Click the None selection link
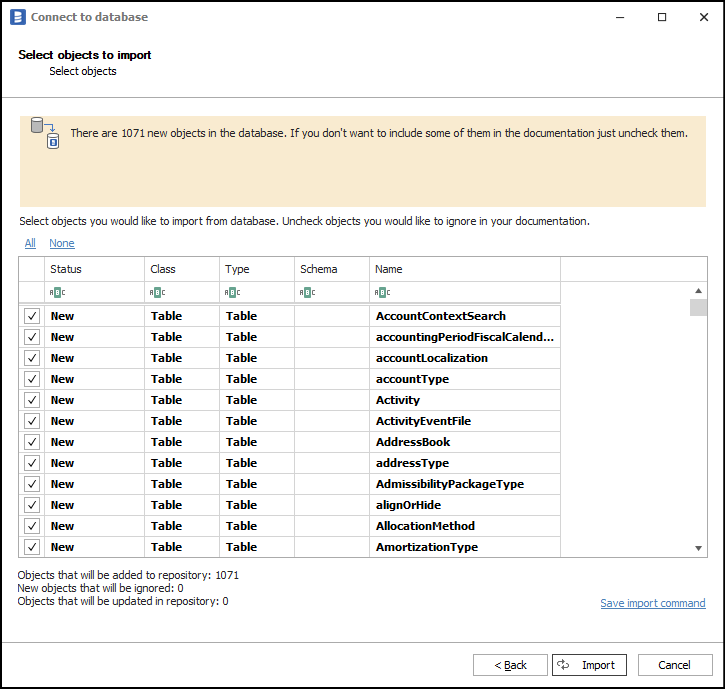 coord(62,243)
